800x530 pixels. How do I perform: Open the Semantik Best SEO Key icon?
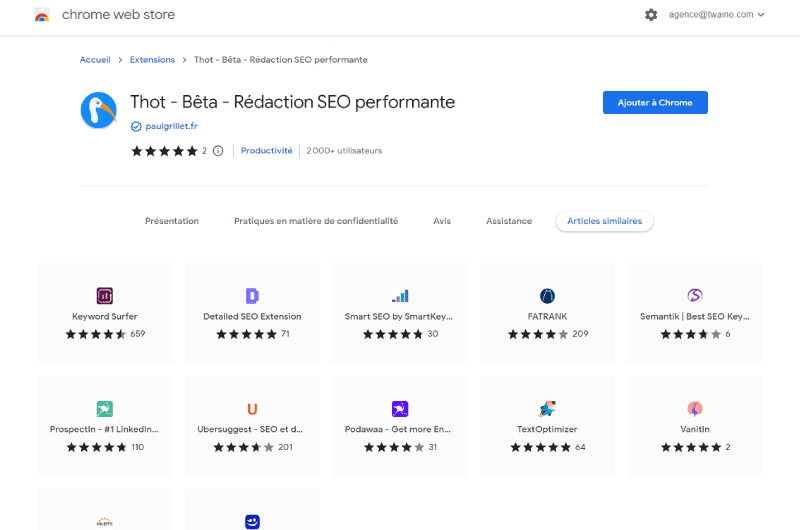(x=694, y=295)
